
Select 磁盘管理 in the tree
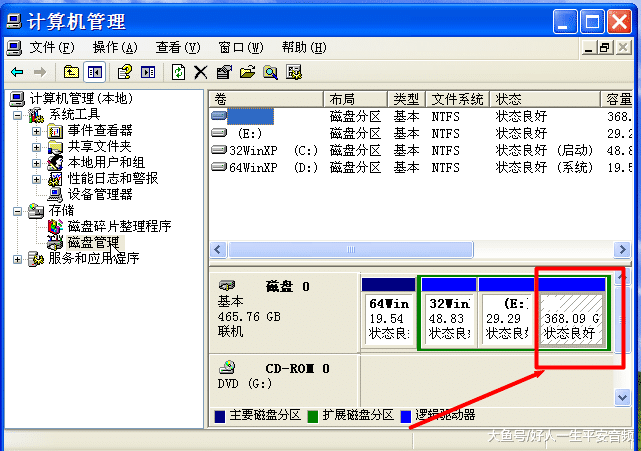click(x=94, y=242)
